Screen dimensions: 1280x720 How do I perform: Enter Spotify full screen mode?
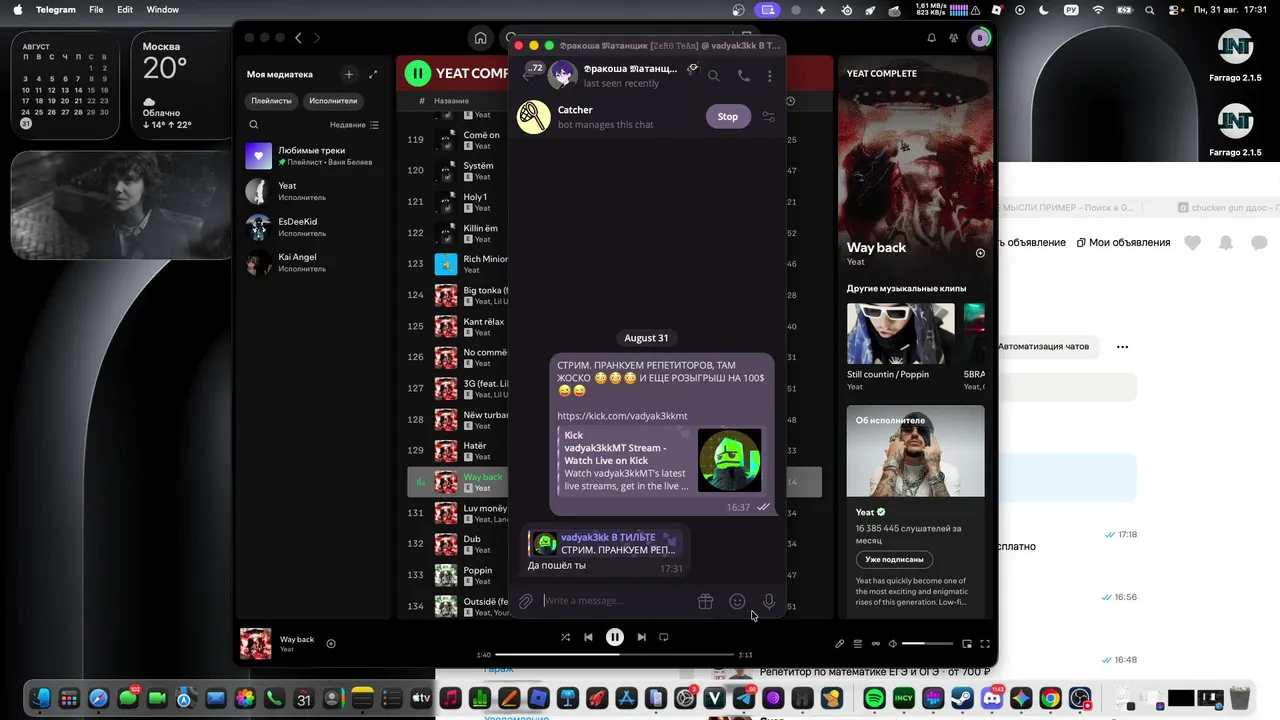point(985,644)
